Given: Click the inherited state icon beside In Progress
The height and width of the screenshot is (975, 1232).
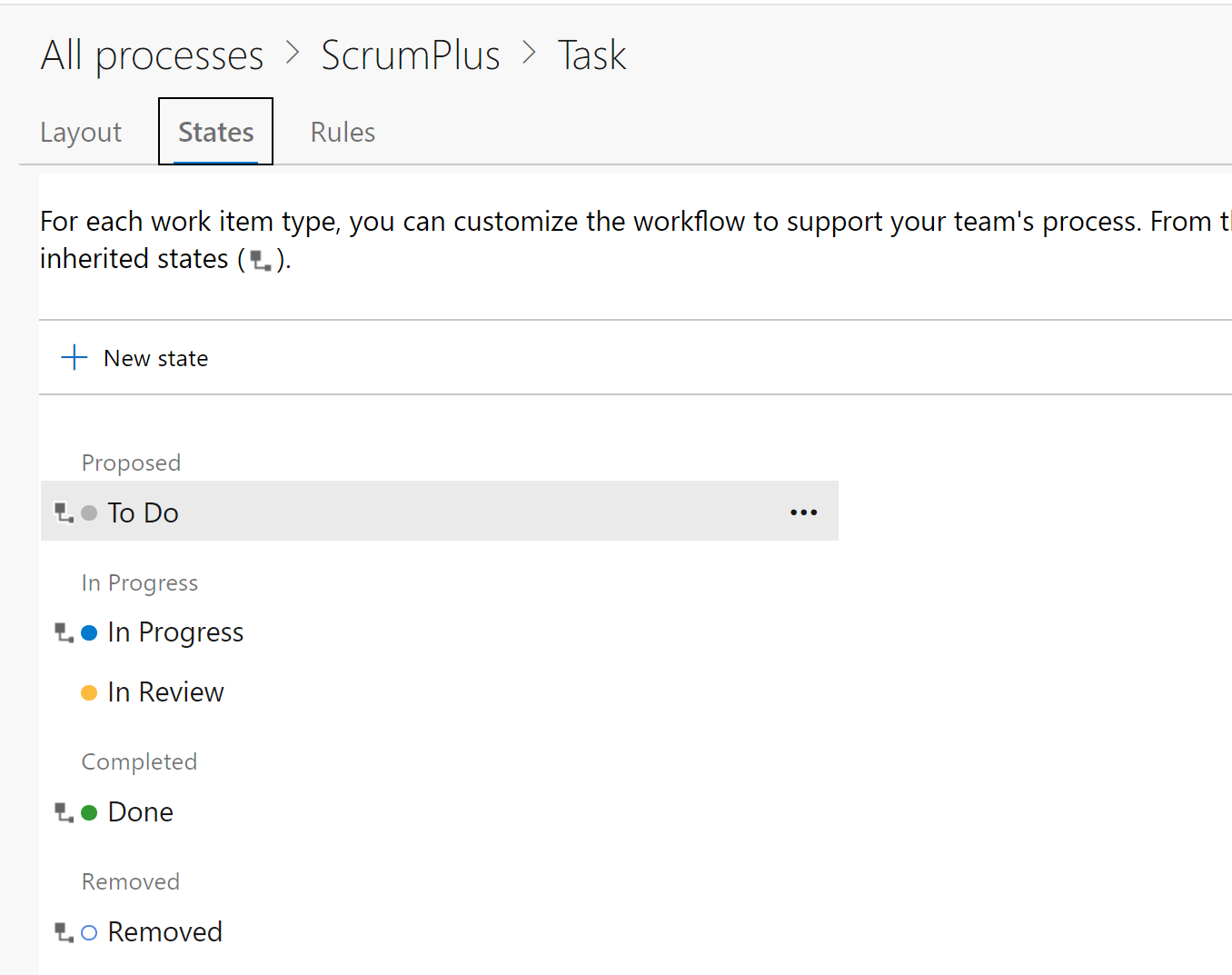Looking at the screenshot, I should point(63,632).
